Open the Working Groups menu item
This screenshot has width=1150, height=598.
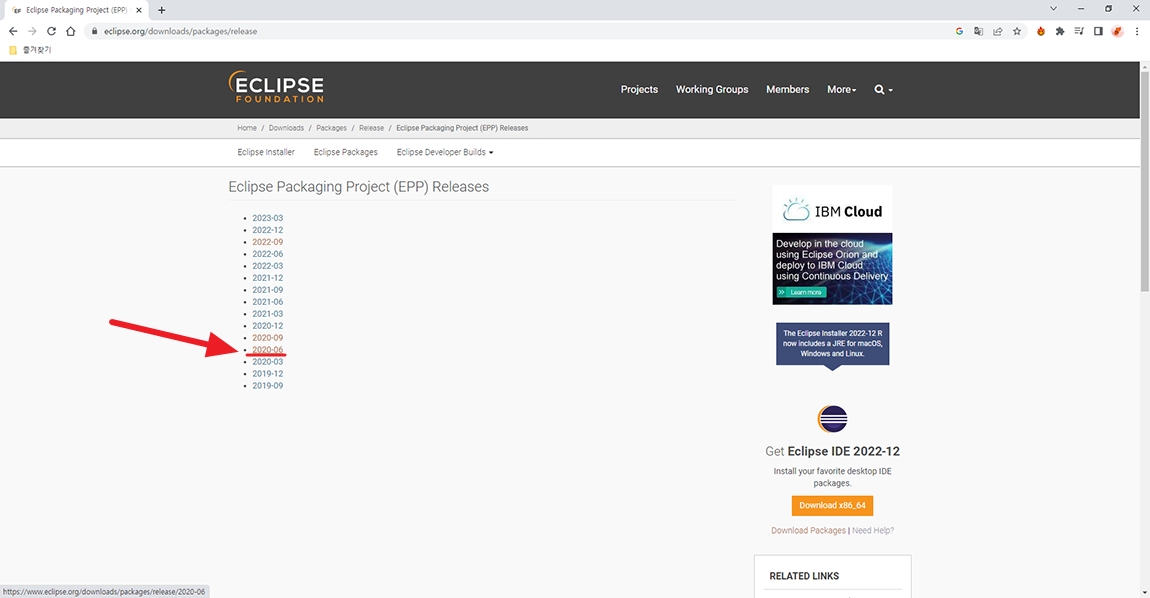(711, 90)
